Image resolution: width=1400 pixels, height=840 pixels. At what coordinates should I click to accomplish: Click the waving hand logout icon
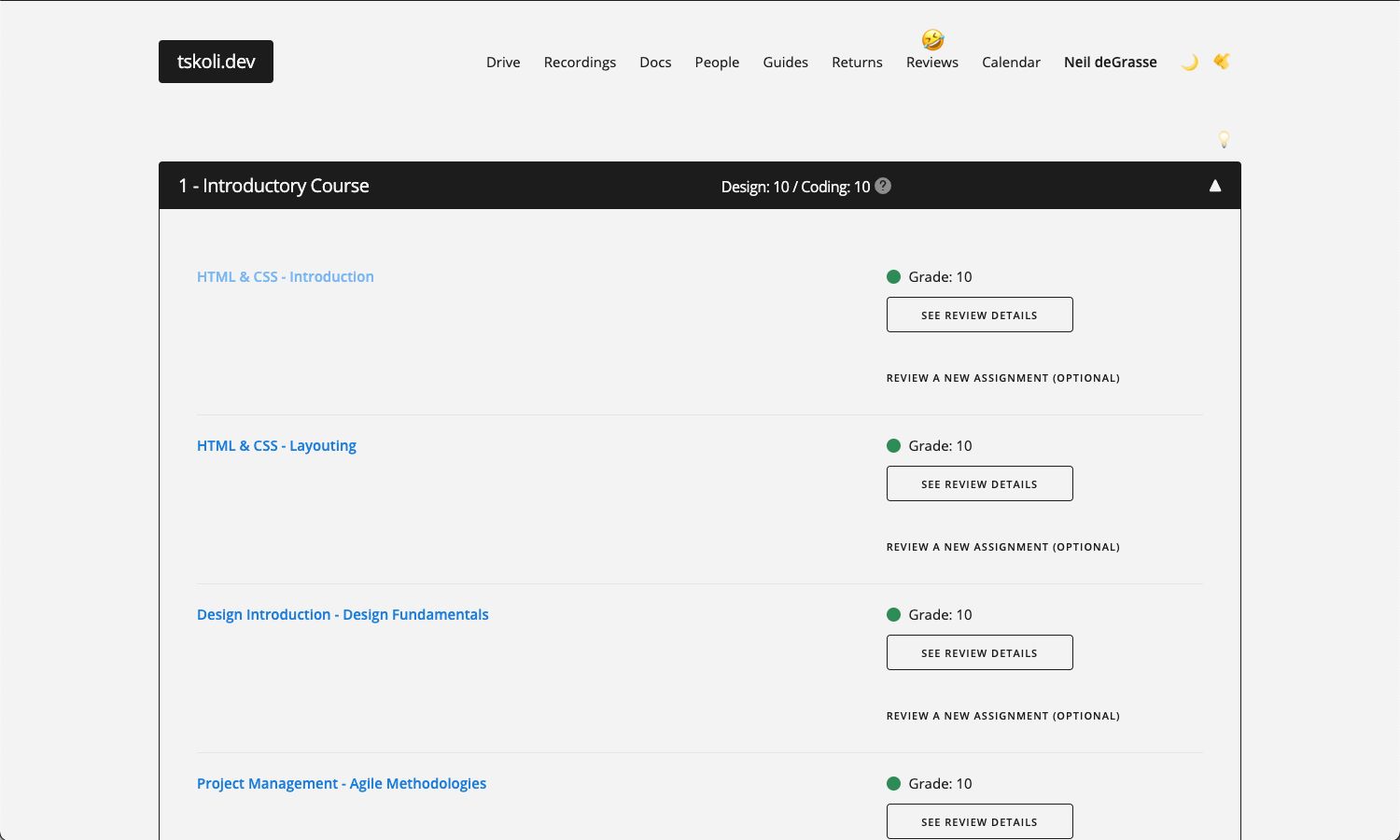[1221, 62]
